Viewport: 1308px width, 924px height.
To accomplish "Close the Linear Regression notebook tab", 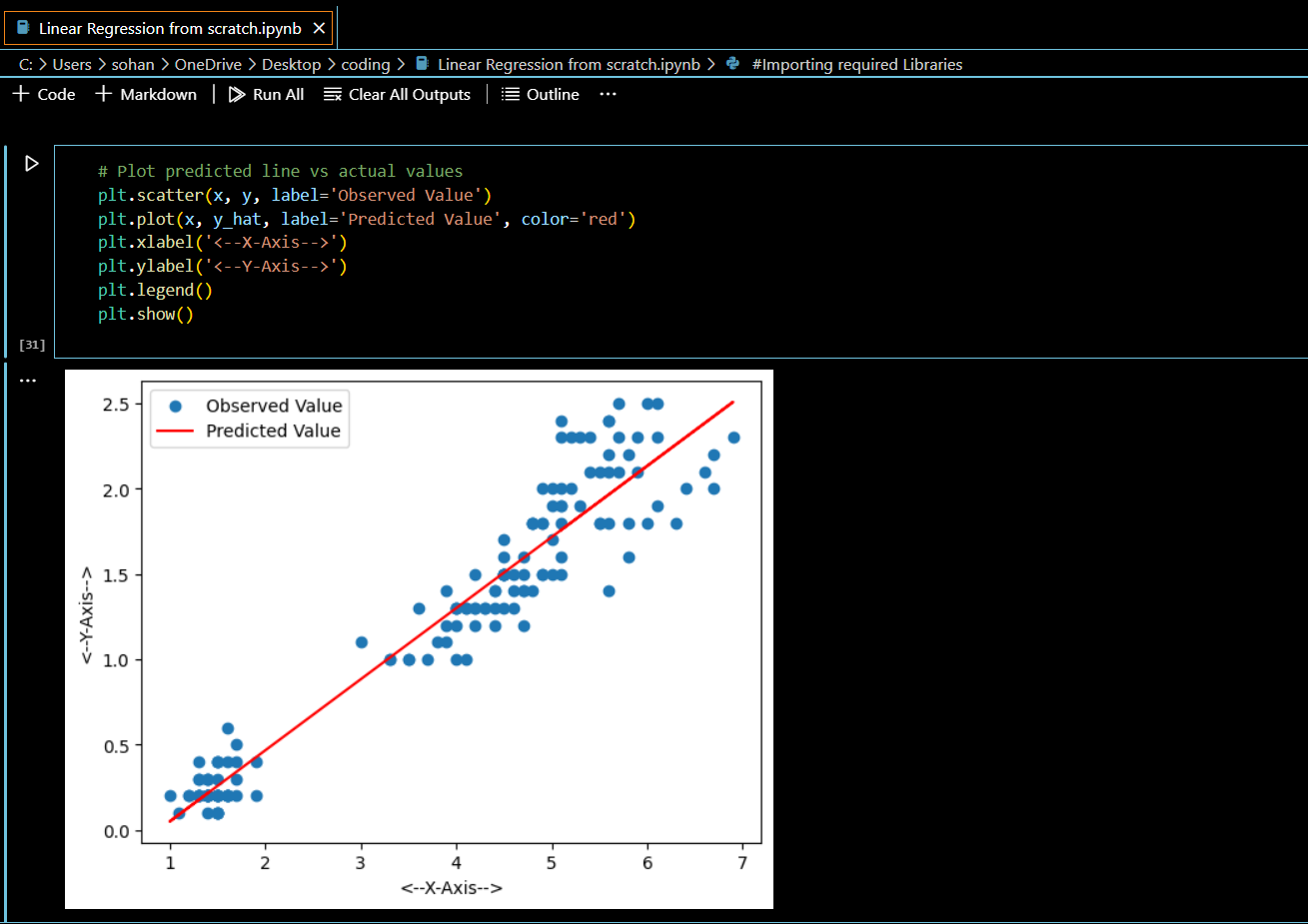I will [319, 28].
